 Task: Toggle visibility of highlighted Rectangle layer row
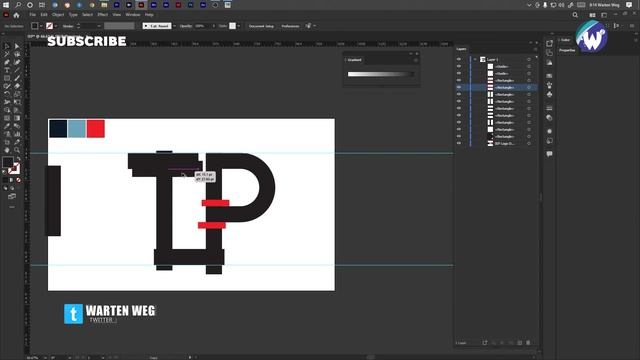click(x=459, y=87)
